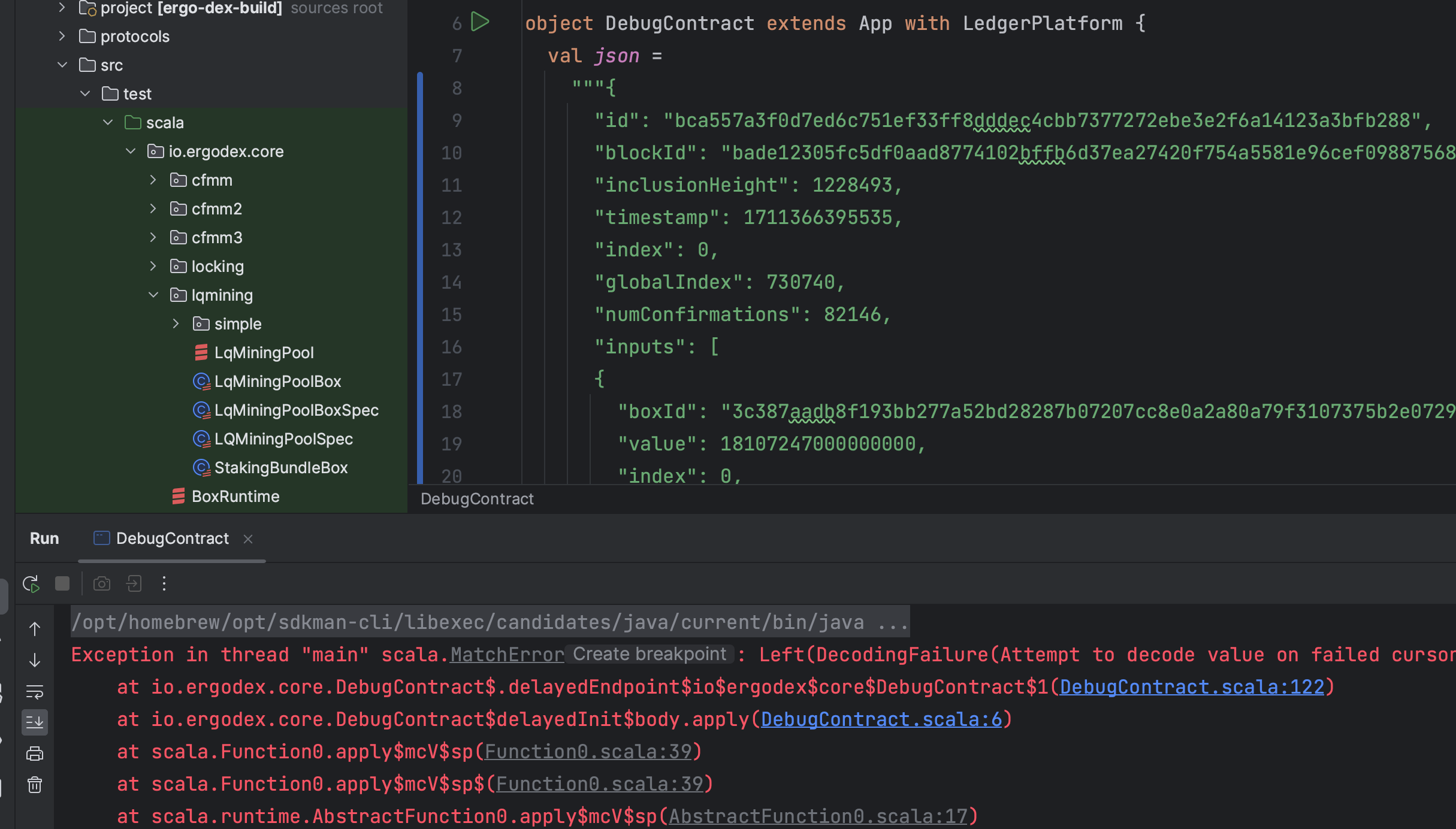The height and width of the screenshot is (829, 1456).
Task: Click the up arrow stack navigation icon
Action: [x=35, y=629]
